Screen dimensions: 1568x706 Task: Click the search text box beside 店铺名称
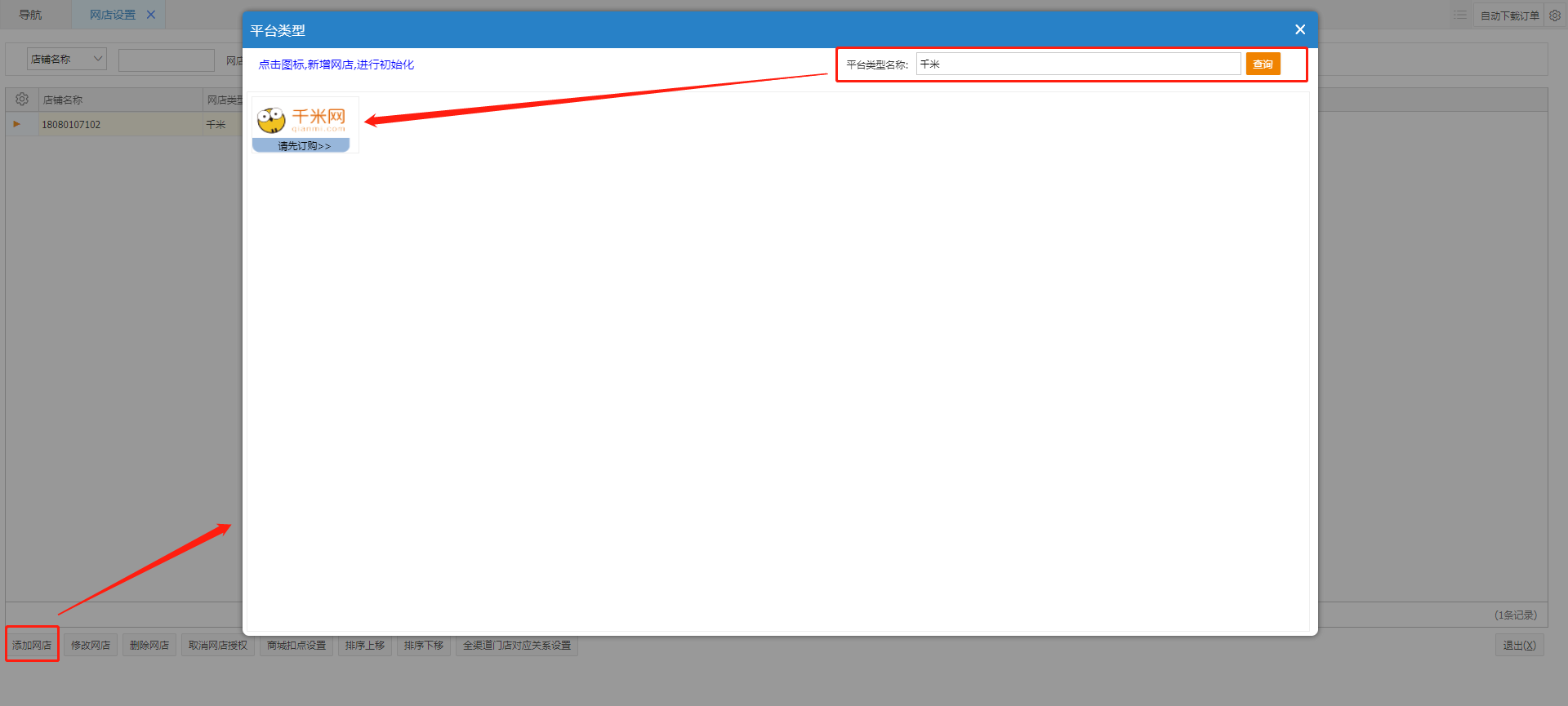[167, 60]
